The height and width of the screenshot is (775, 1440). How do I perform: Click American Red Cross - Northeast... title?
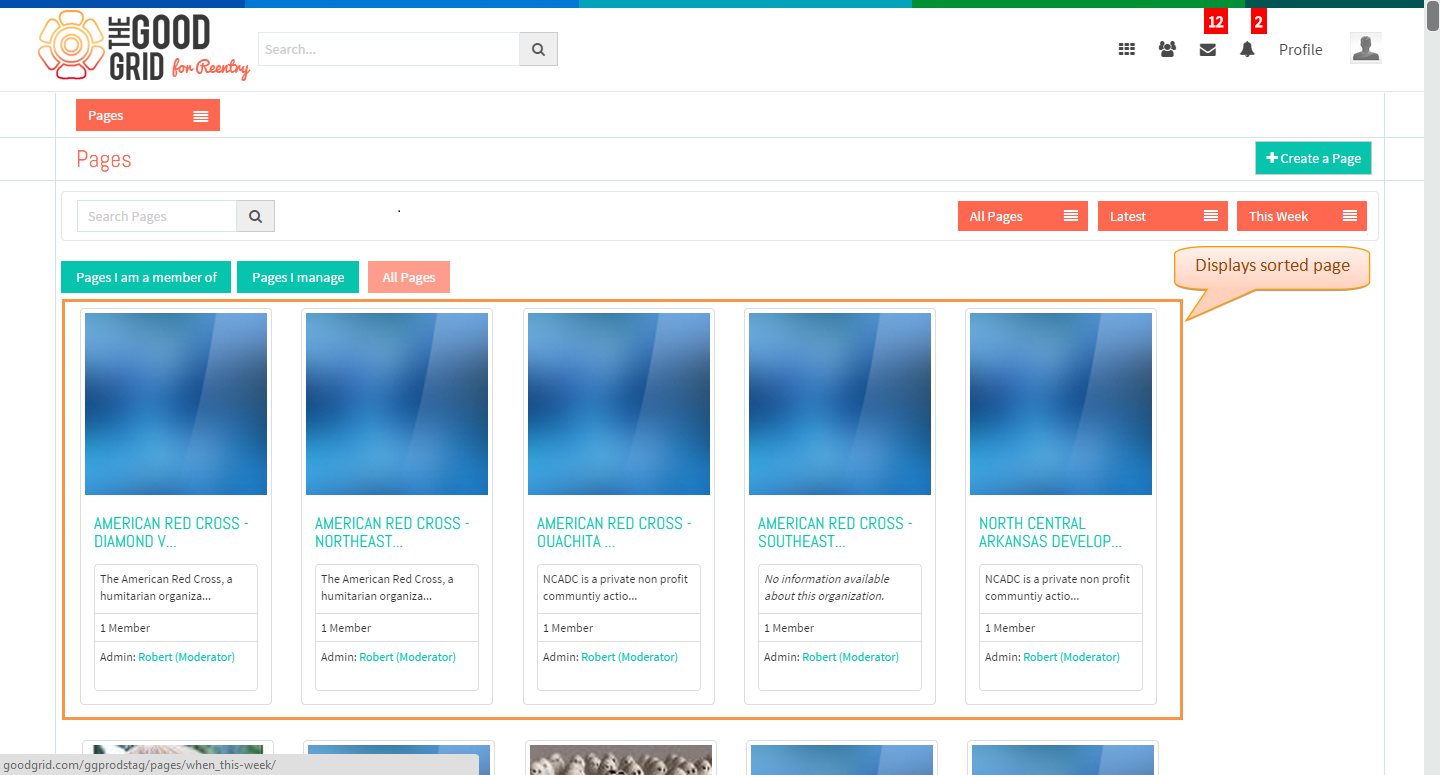(x=392, y=532)
